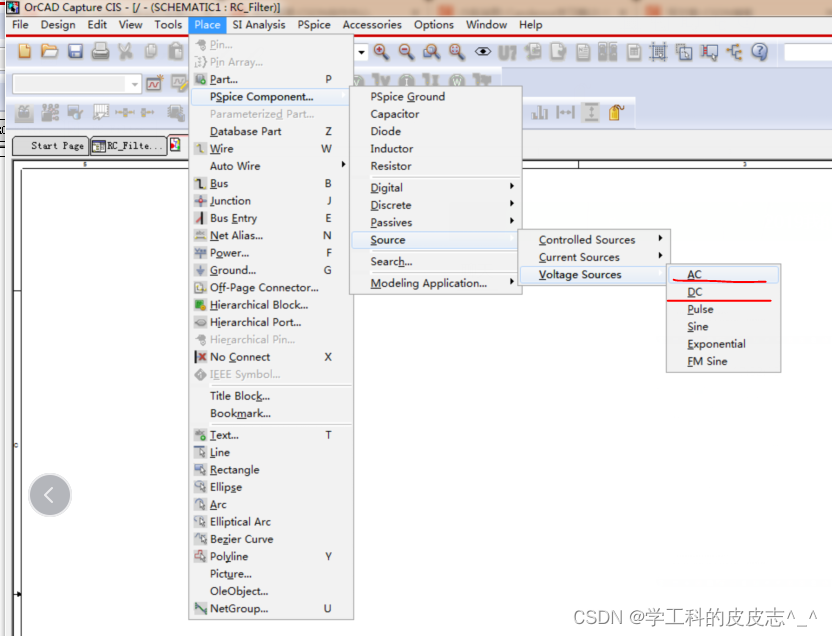Select Capacitor in PSpice submenu
Image resolution: width=832 pixels, height=636 pixels.
coord(435,114)
